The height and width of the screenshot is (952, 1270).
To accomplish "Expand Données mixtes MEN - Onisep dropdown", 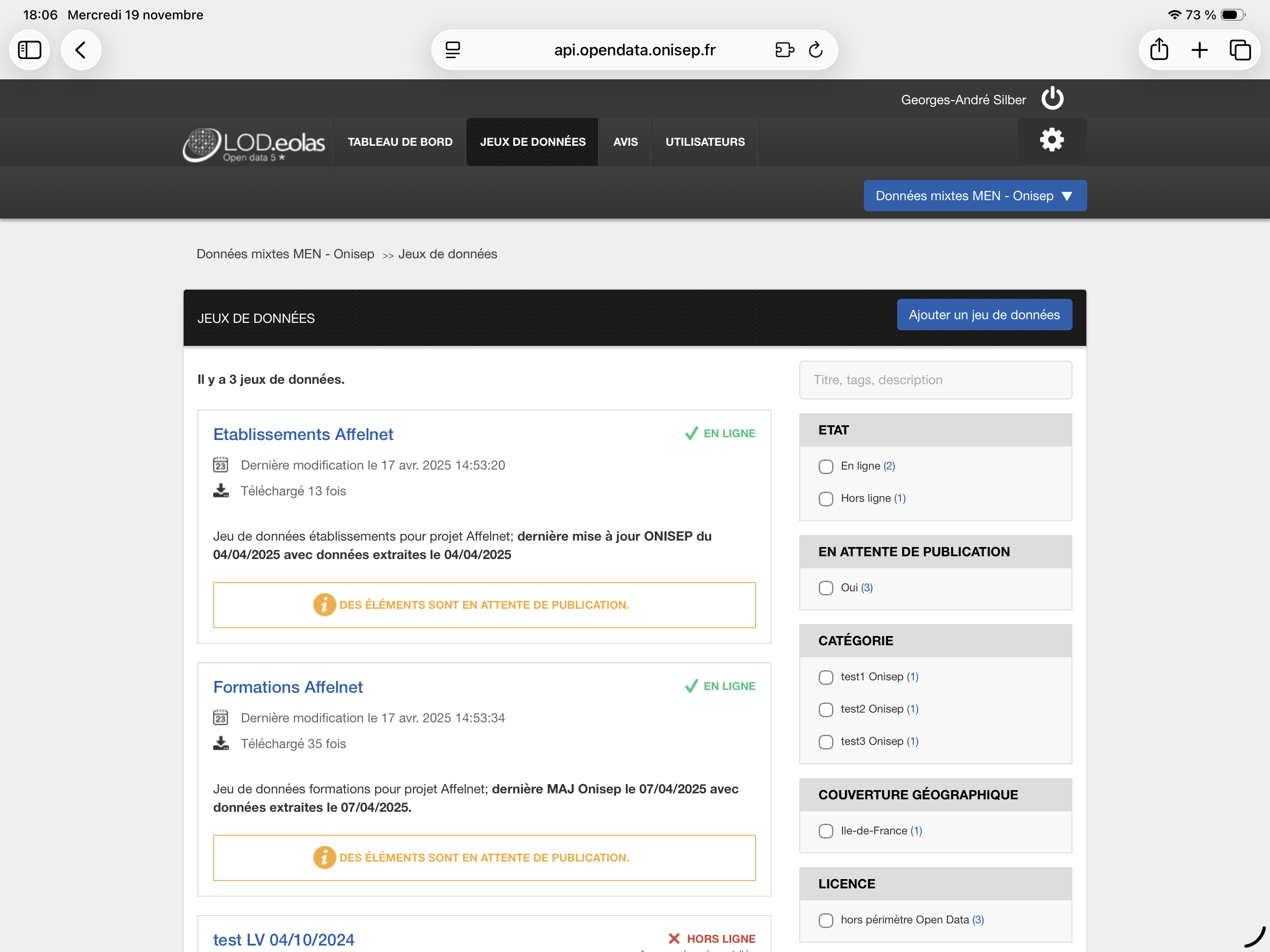I will (974, 196).
